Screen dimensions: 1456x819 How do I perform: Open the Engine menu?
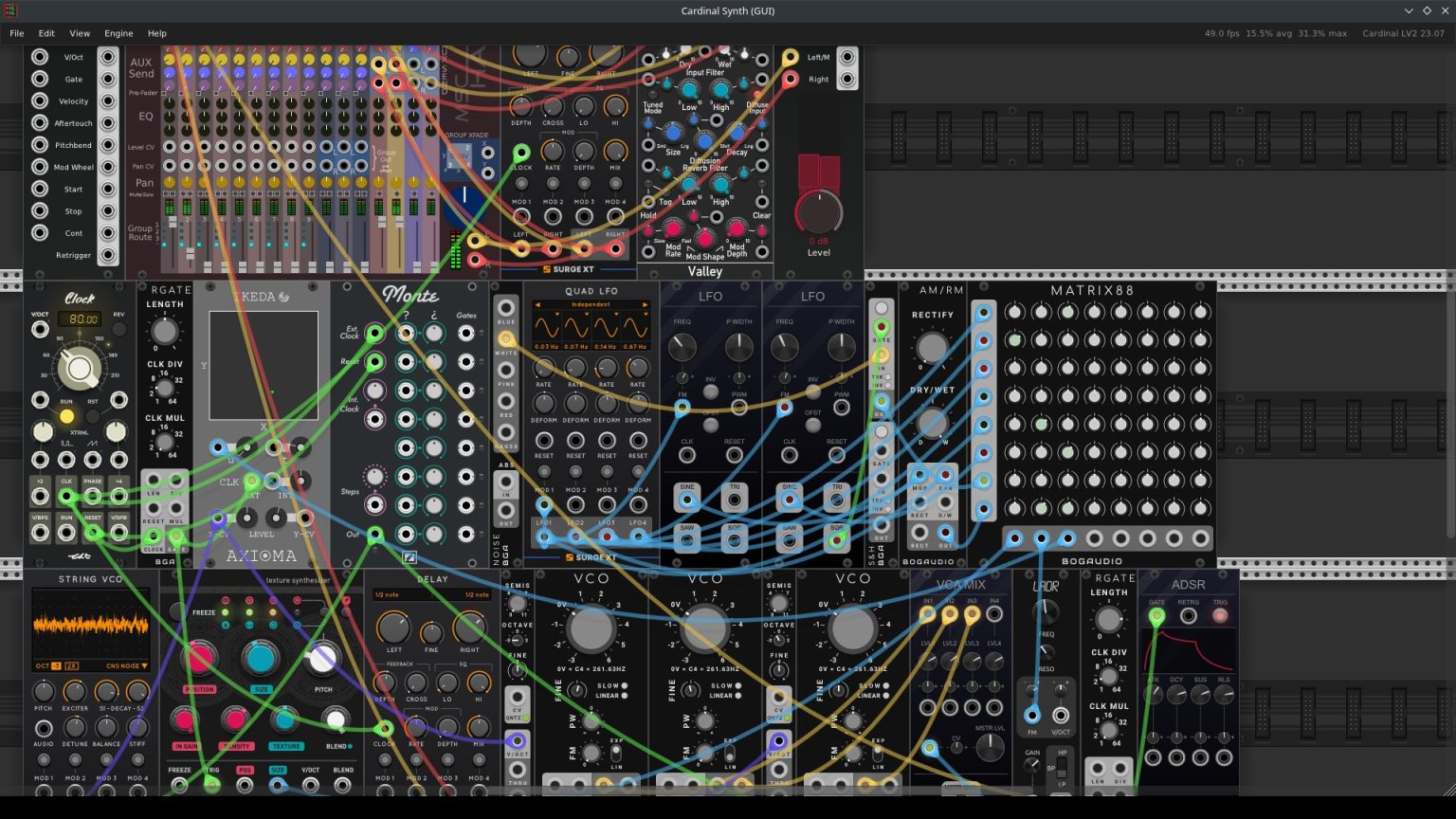click(x=118, y=33)
